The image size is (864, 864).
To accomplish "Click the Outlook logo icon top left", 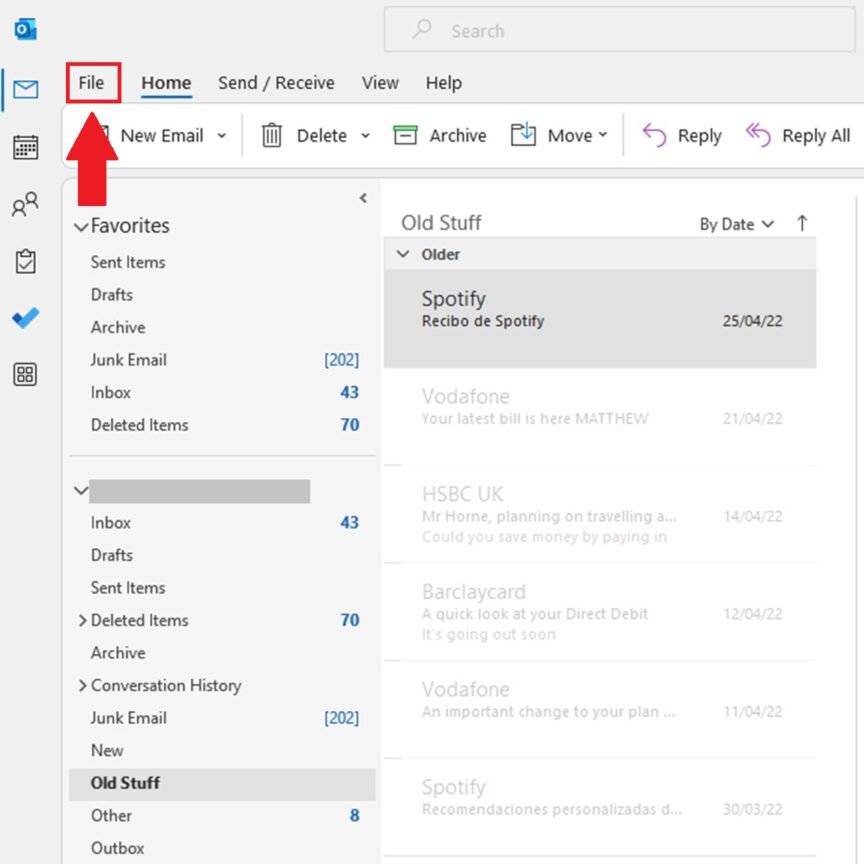I will [24, 27].
